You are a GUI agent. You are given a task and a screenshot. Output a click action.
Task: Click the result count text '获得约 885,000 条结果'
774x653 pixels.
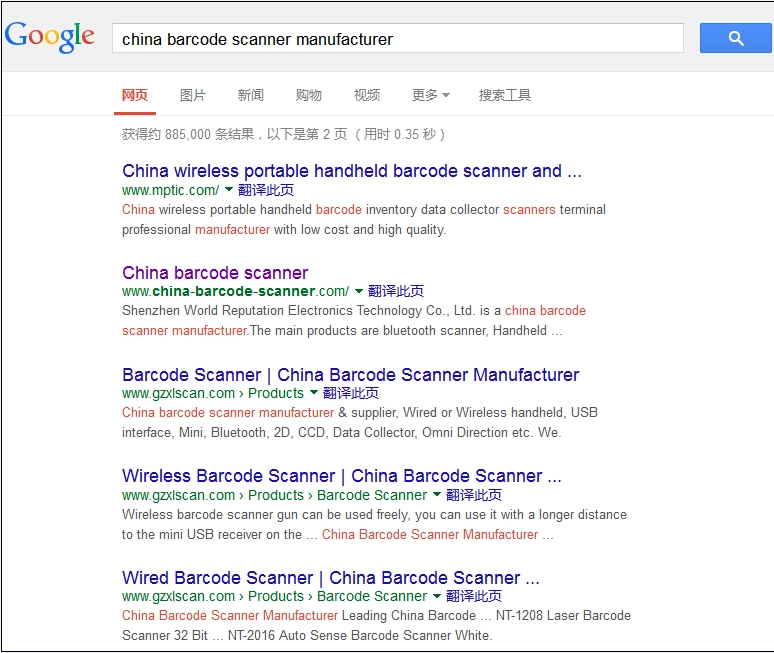[188, 134]
